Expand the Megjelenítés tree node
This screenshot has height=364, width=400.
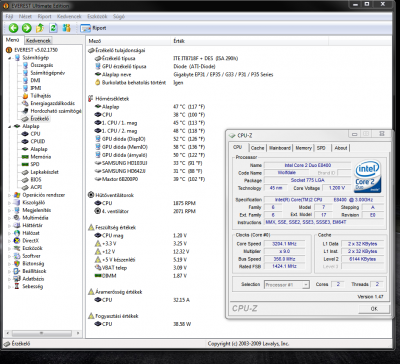10,210
